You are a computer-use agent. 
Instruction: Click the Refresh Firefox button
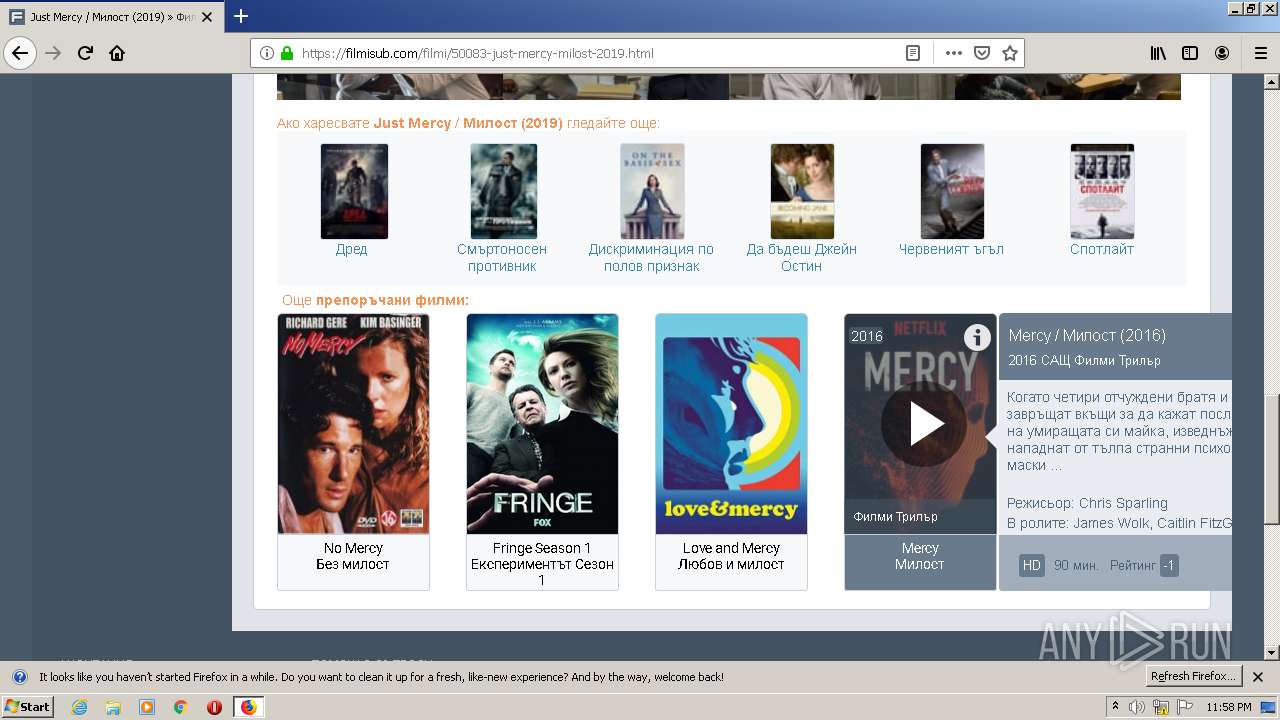click(x=1193, y=676)
